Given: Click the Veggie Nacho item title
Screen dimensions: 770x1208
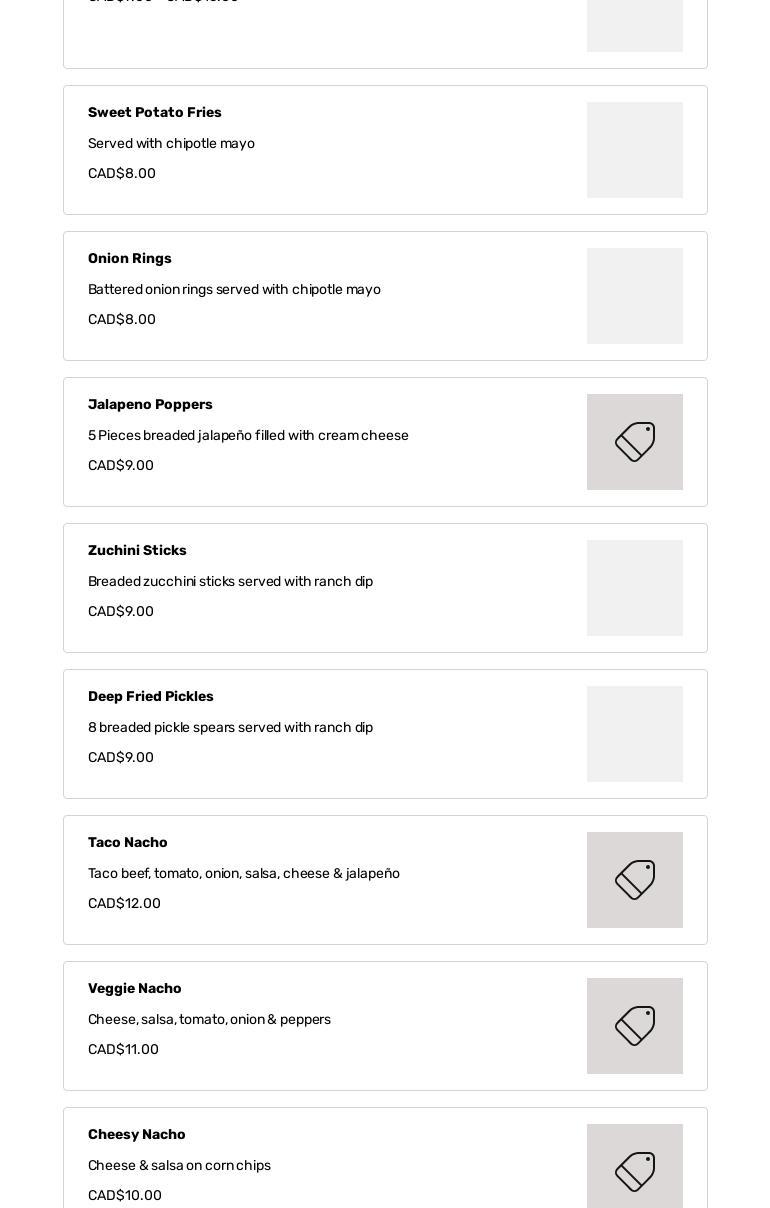Looking at the screenshot, I should [x=135, y=989].
